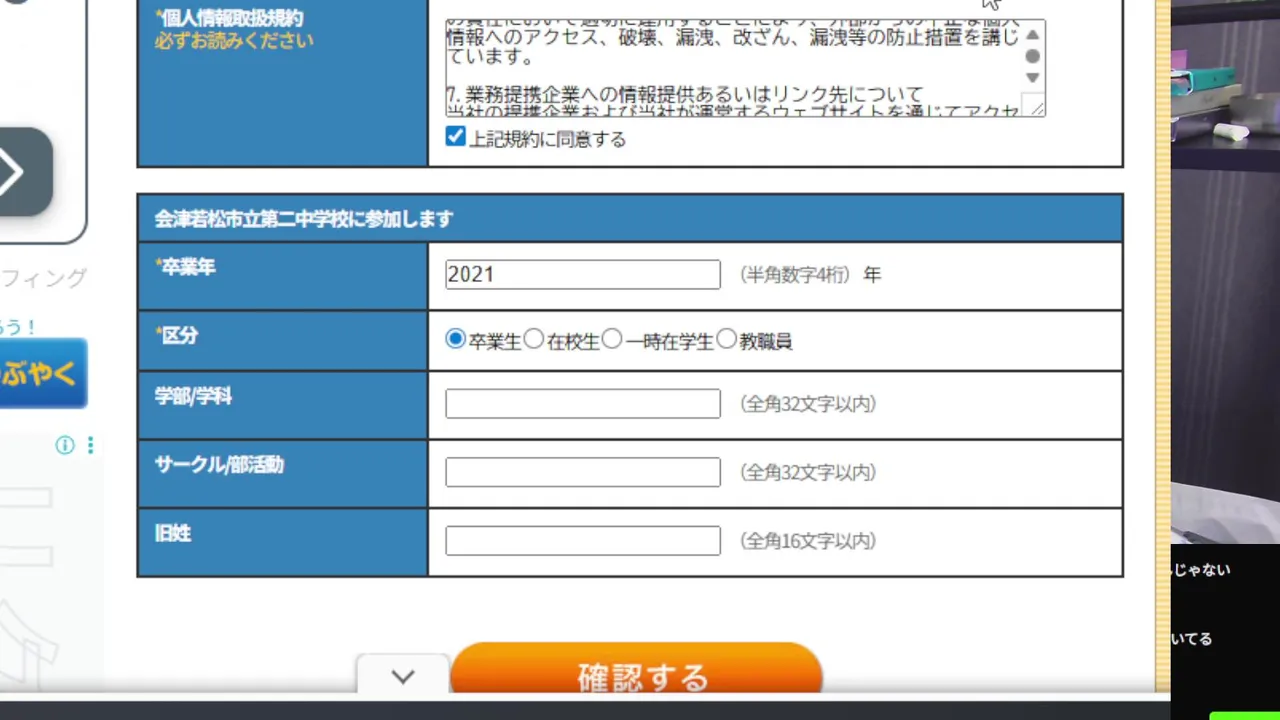
Task: Click the 学部/学科 input field
Action: click(583, 403)
